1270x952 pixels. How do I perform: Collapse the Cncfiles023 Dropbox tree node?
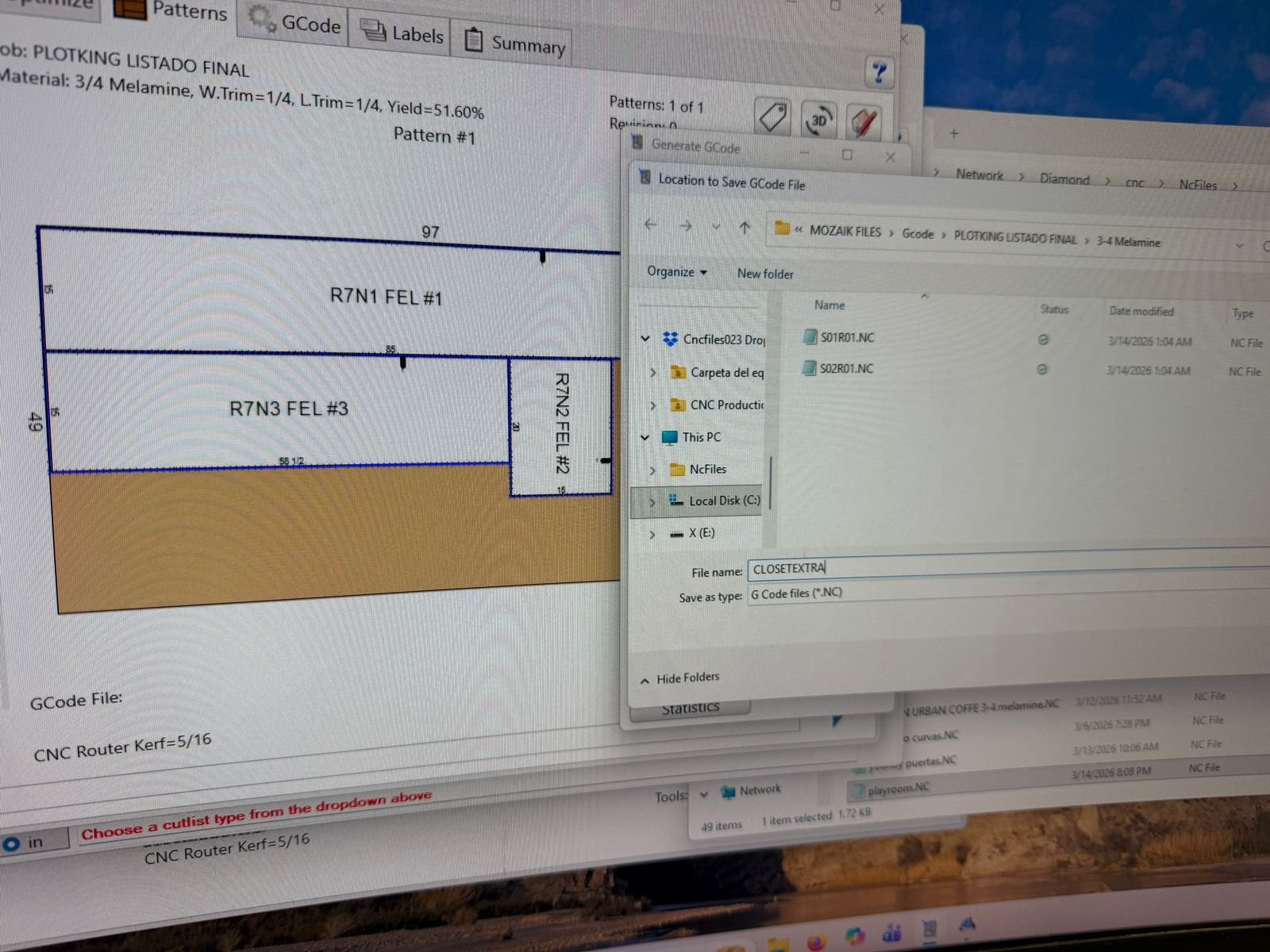(x=645, y=339)
